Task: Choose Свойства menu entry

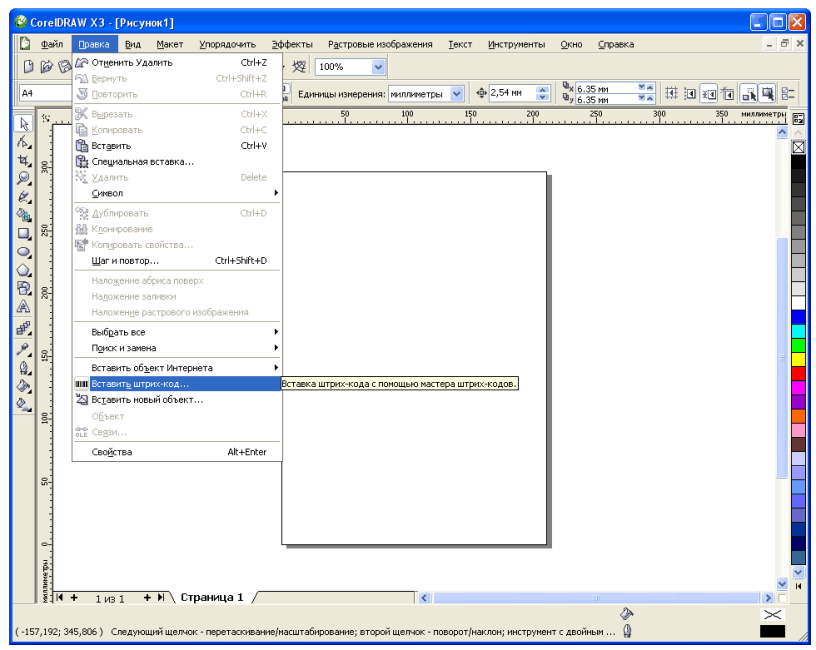Action: pos(177,452)
